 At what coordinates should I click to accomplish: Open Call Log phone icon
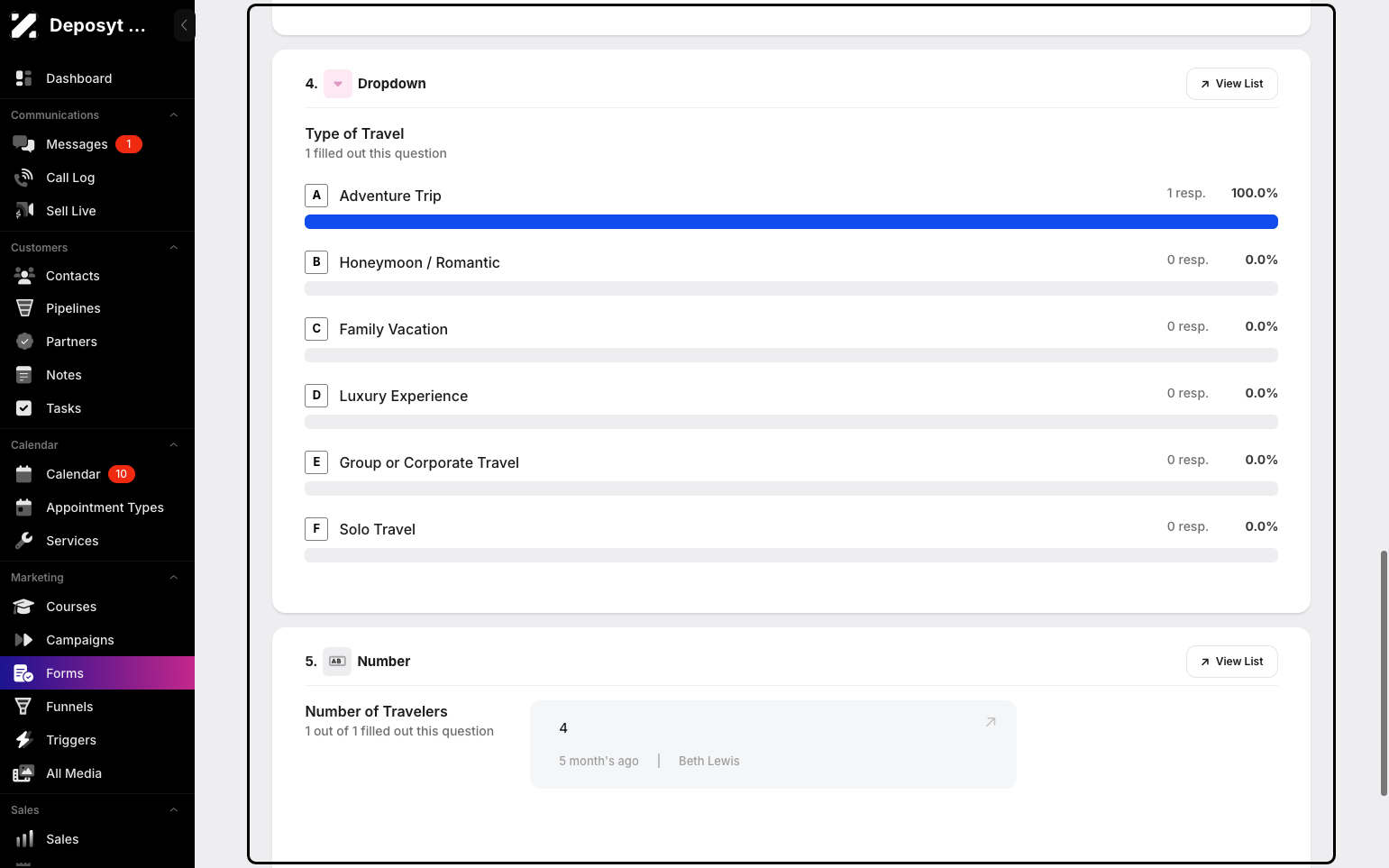24,178
